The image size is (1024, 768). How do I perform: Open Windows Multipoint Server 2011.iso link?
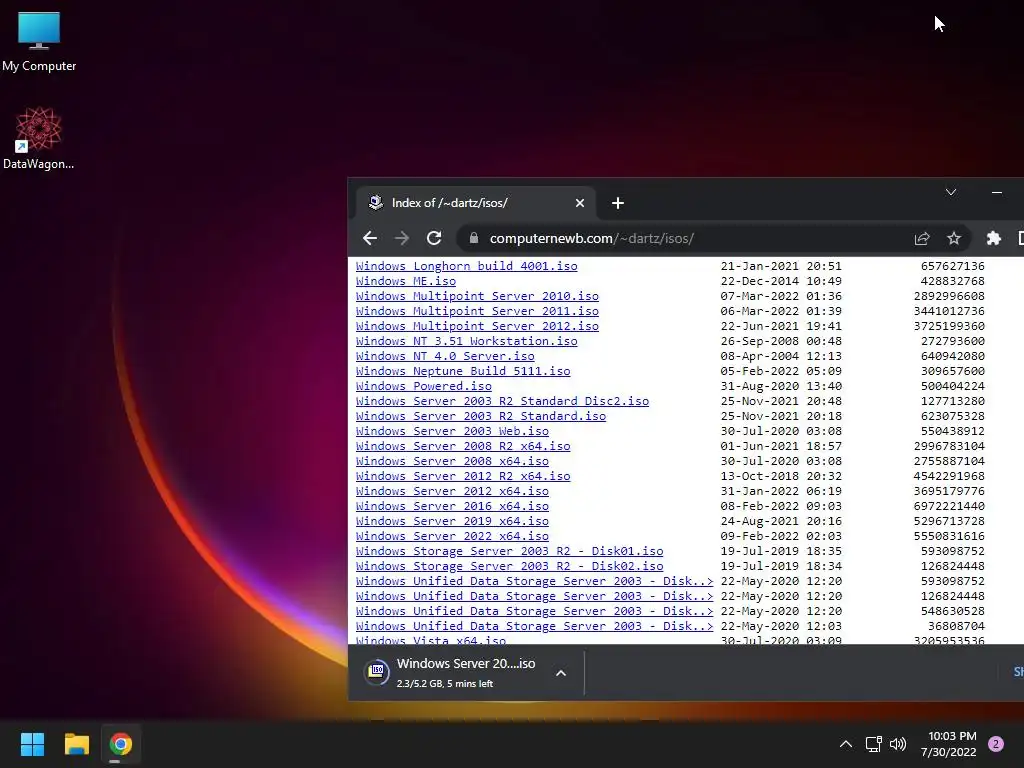(x=477, y=311)
